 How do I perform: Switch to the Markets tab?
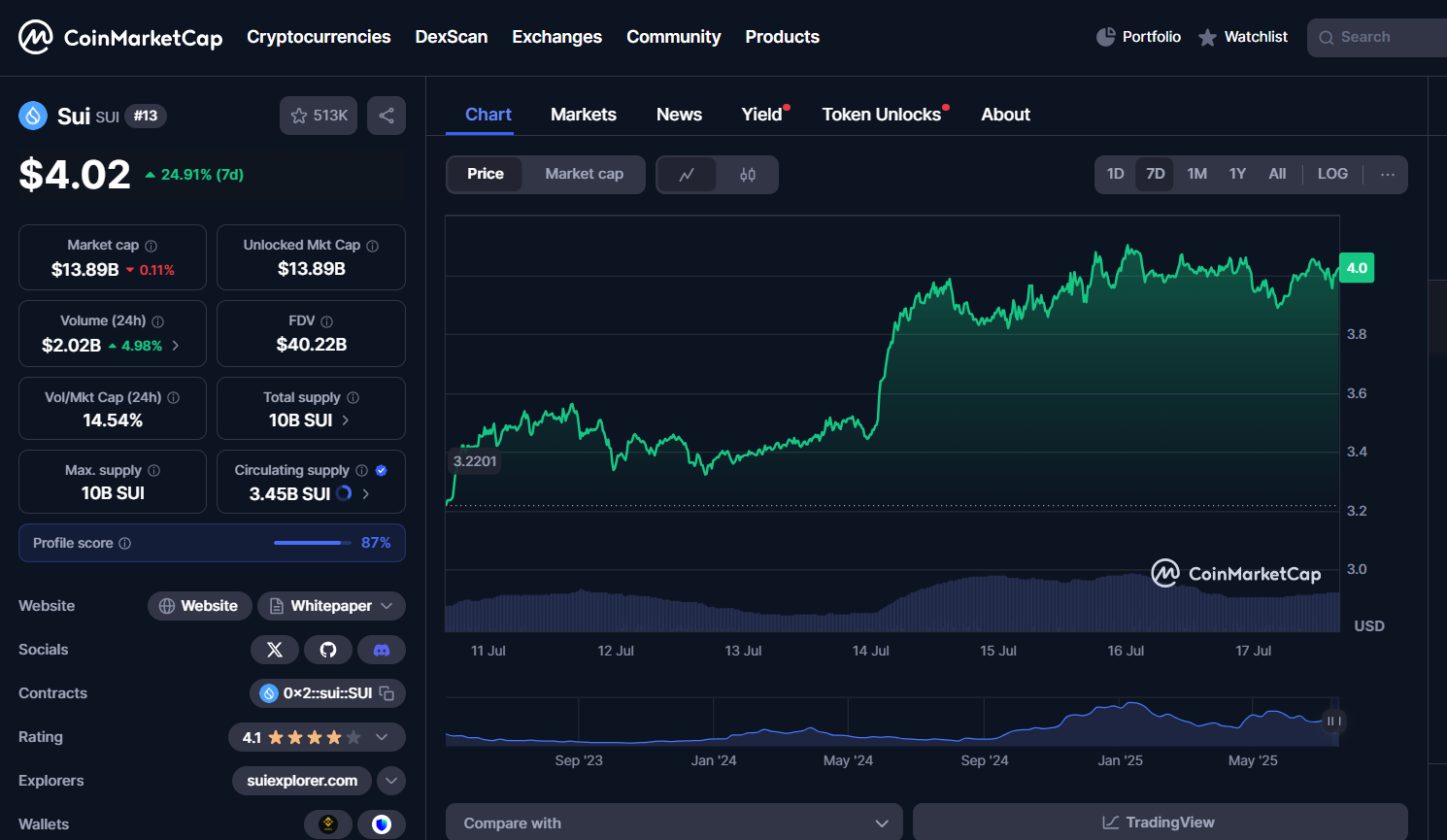click(x=584, y=115)
